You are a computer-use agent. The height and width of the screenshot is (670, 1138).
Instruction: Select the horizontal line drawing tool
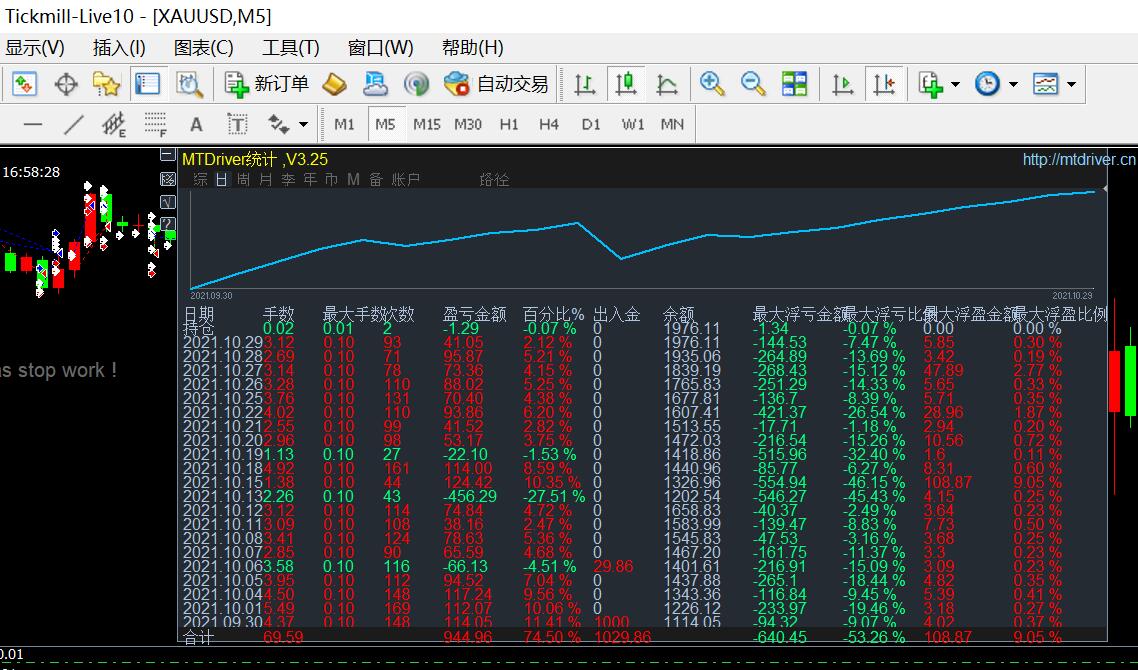click(x=33, y=125)
